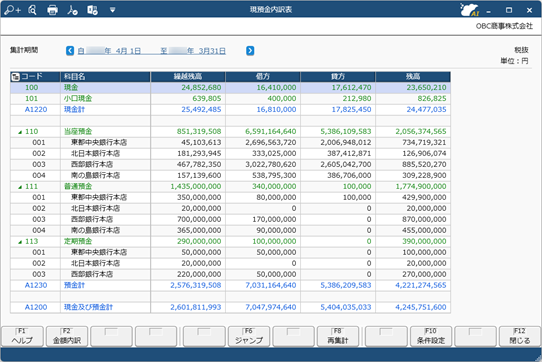
Task: Click the F6 ジャンプ button
Action: (x=249, y=336)
